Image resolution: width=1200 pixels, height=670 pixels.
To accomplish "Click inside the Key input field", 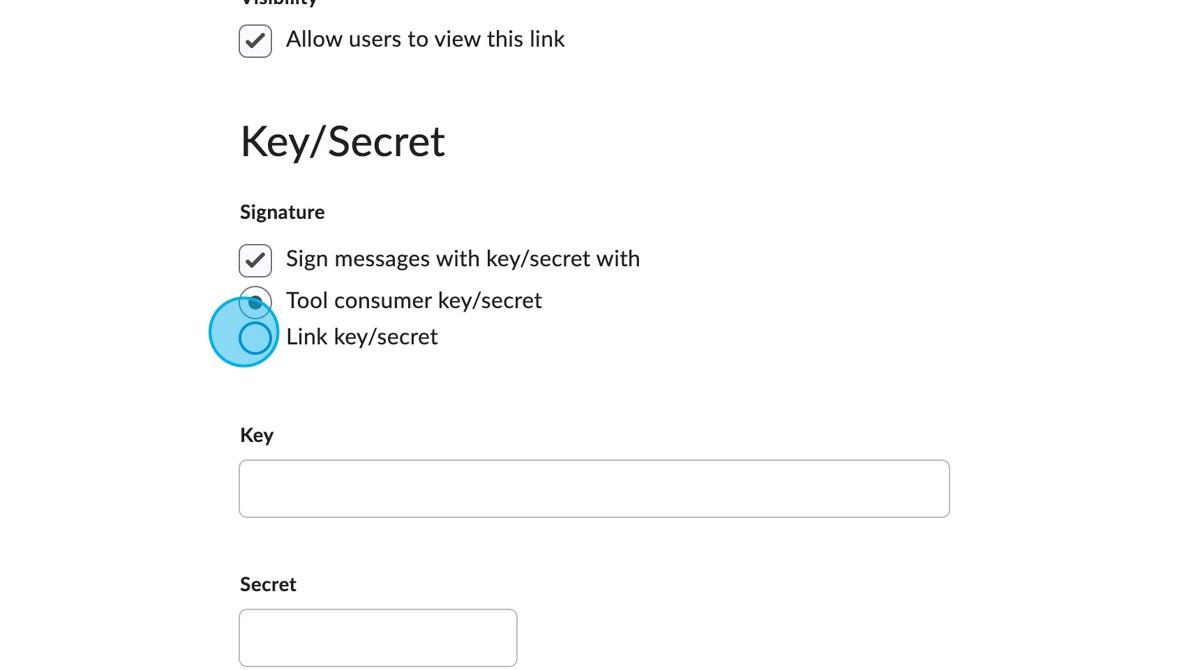I will click(594, 488).
